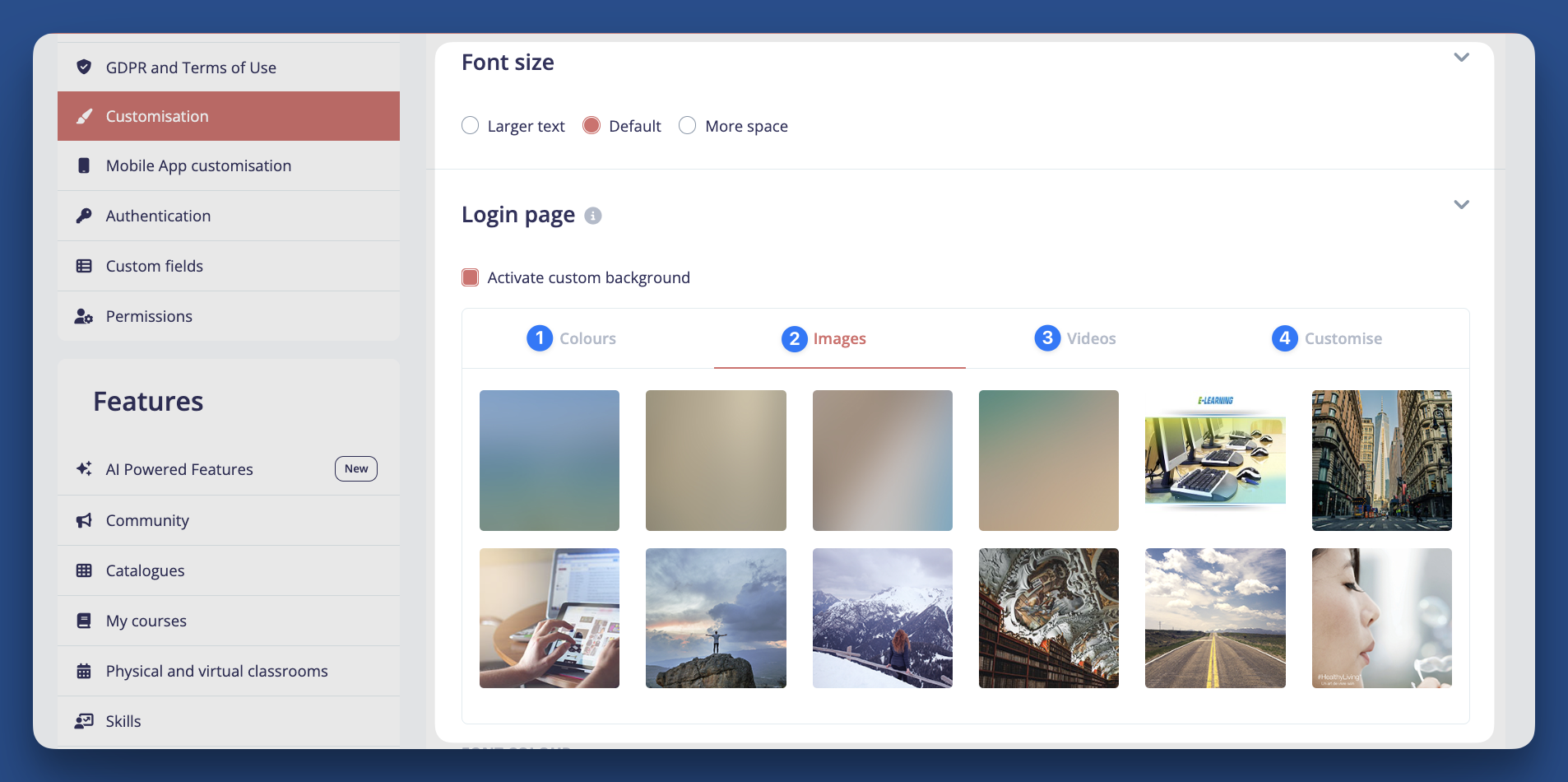This screenshot has height=782, width=1568.
Task: Click the classrooms calendar icon
Action: pos(84,671)
